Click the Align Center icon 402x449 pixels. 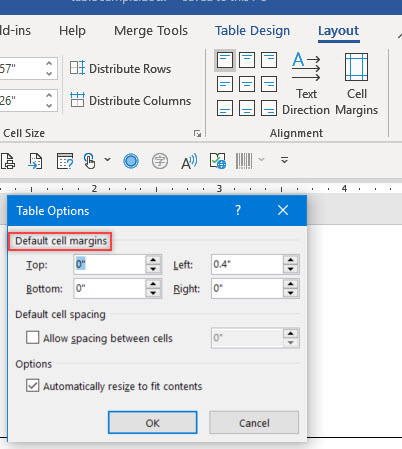[247, 84]
